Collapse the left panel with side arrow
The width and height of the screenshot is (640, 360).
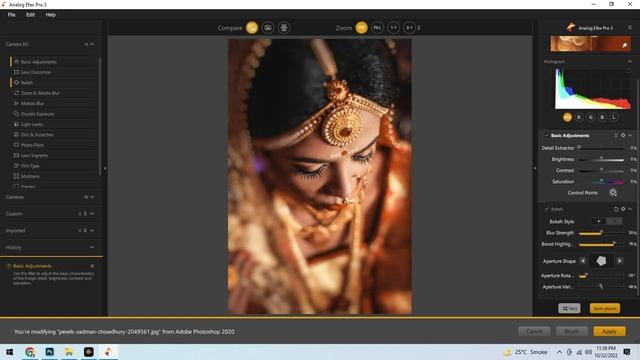(105, 168)
